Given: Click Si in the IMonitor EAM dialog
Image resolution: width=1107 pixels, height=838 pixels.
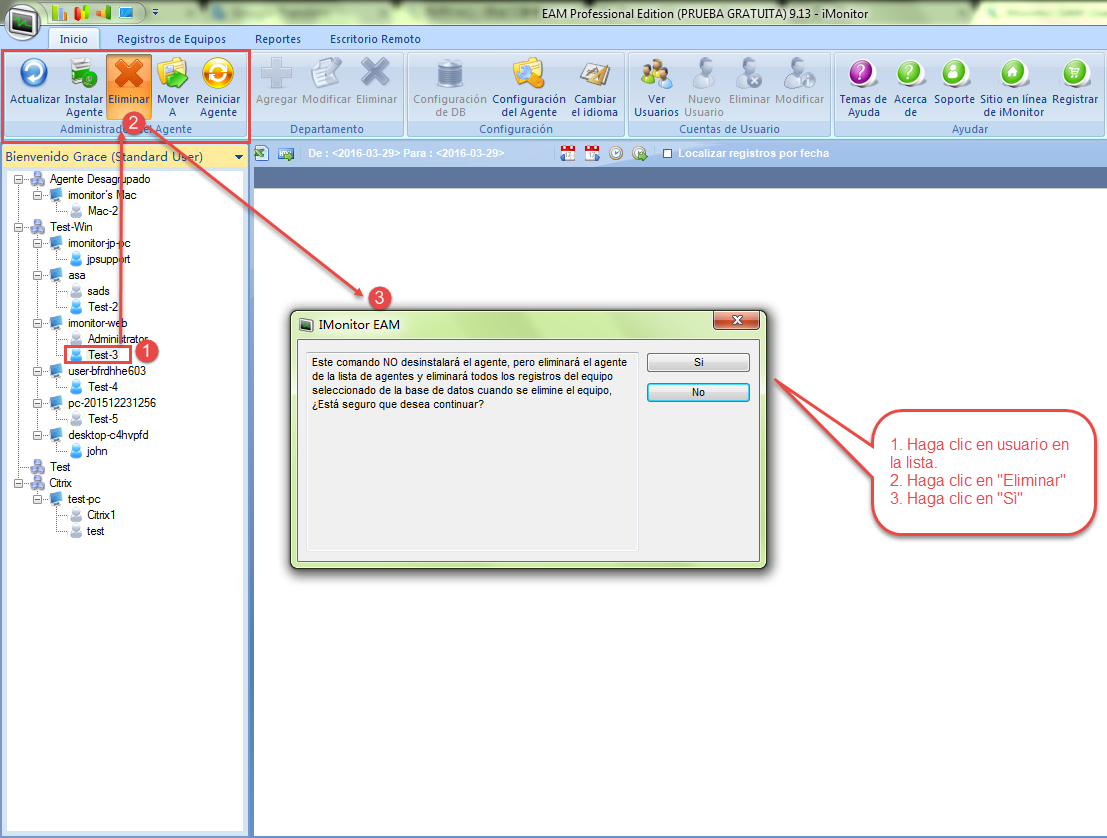Looking at the screenshot, I should 698,362.
